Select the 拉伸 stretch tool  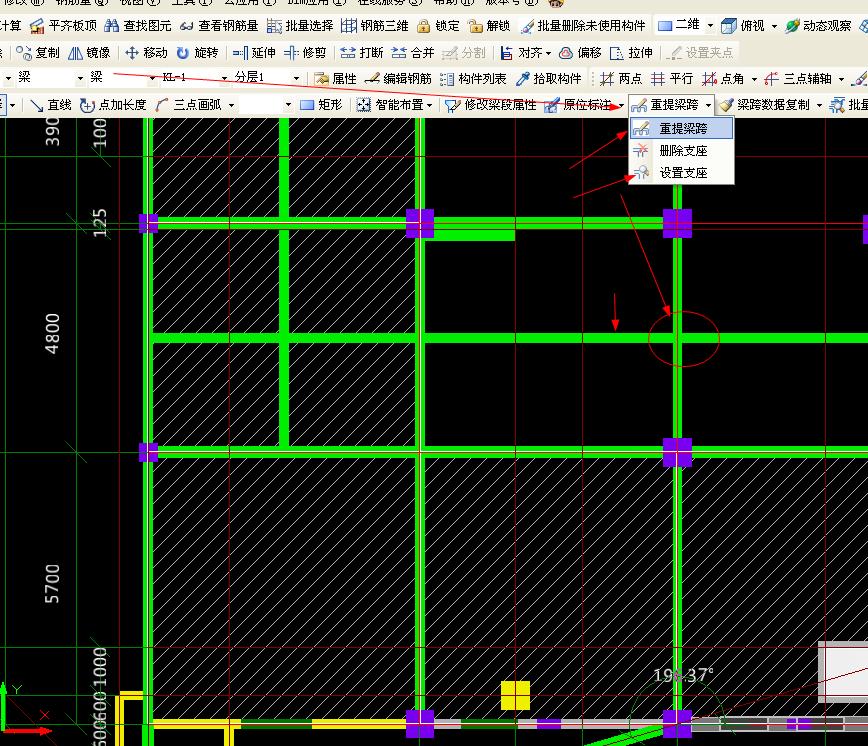pyautogui.click(x=631, y=53)
